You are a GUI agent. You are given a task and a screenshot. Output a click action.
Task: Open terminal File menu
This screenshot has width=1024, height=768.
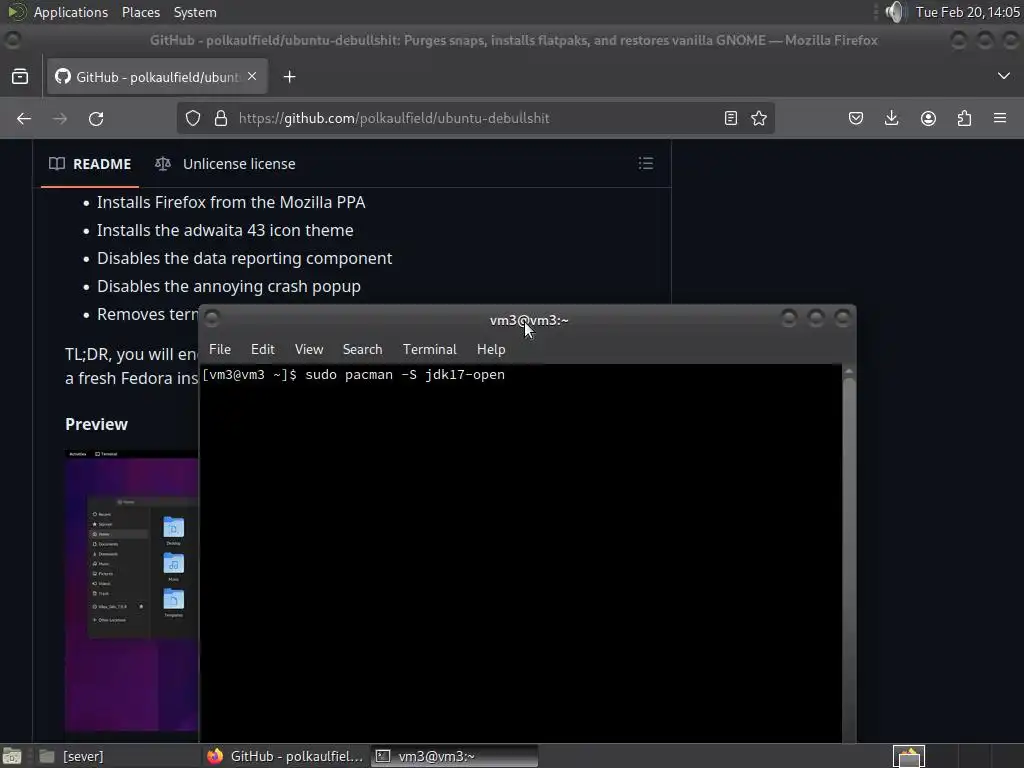click(220, 349)
